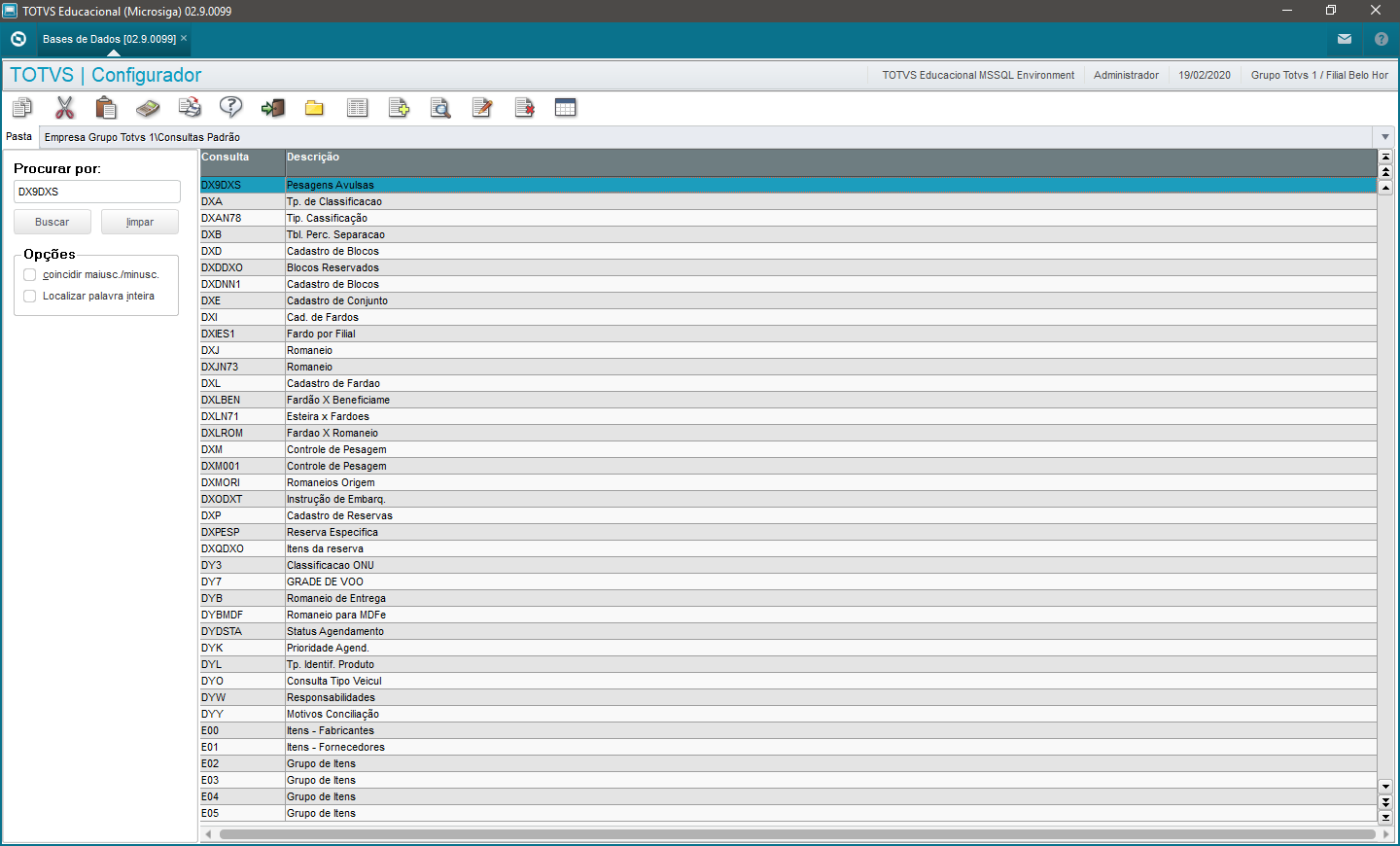Viewport: 1400px width, 846px height.
Task: Open help with the question bubble icon
Action: [231, 107]
